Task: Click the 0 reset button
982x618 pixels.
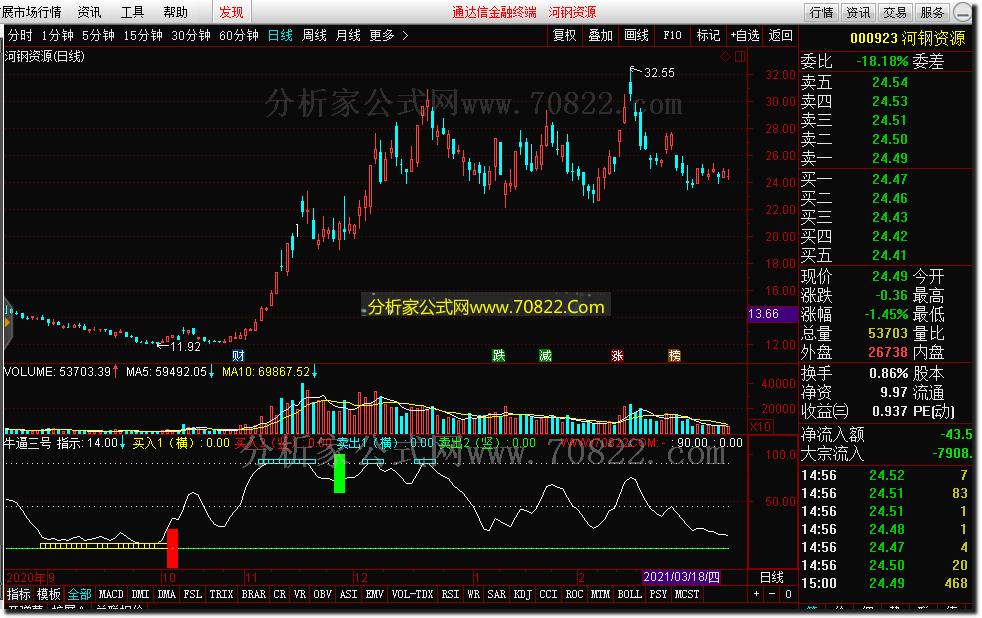Action: [x=788, y=594]
